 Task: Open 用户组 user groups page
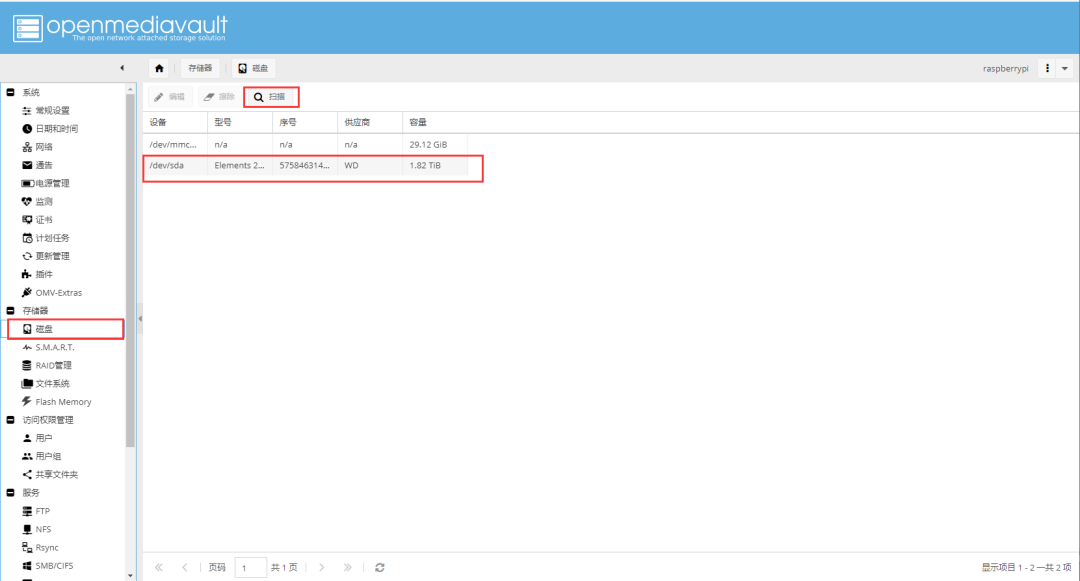[x=48, y=456]
